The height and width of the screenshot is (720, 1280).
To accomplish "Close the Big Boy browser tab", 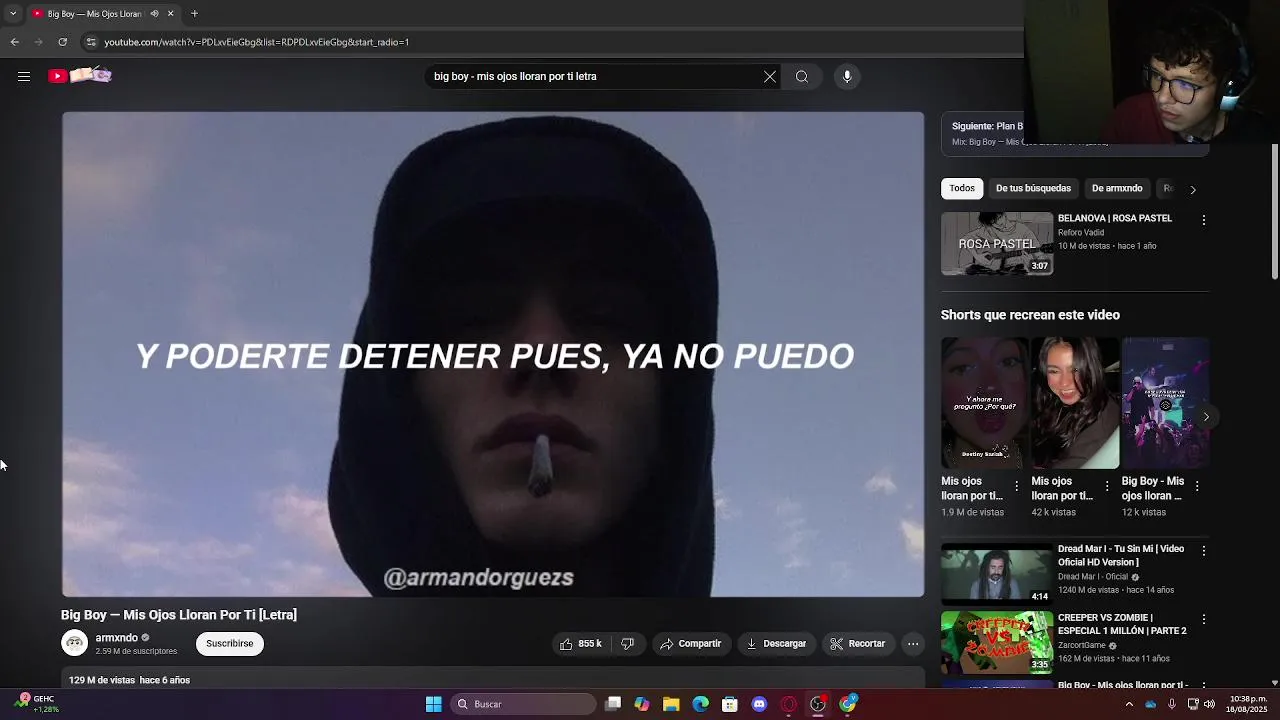I will click(x=170, y=14).
